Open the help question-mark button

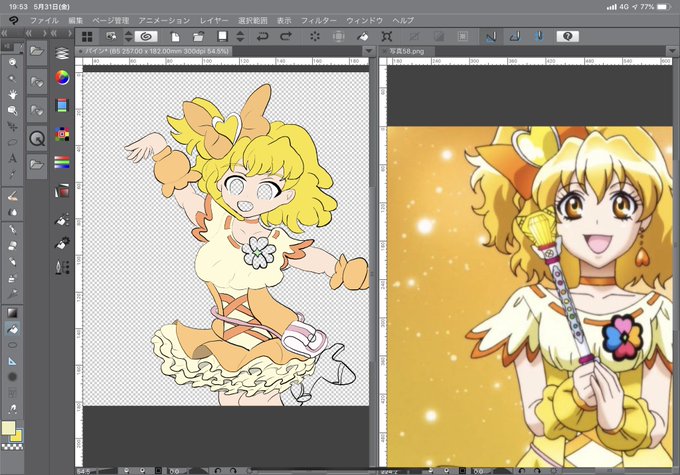pyautogui.click(x=568, y=36)
